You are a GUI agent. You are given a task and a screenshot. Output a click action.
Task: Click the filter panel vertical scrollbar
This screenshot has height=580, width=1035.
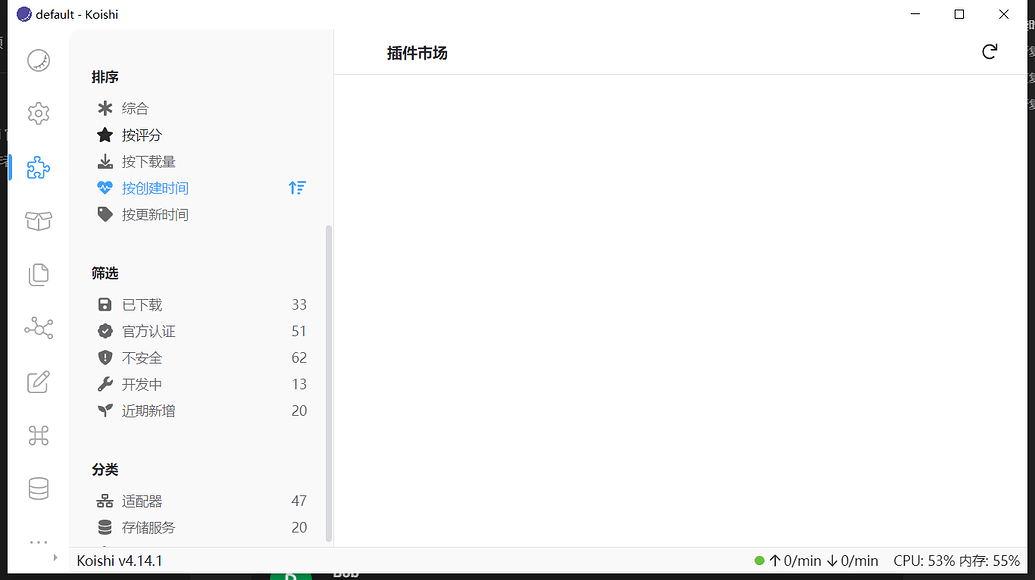point(329,380)
